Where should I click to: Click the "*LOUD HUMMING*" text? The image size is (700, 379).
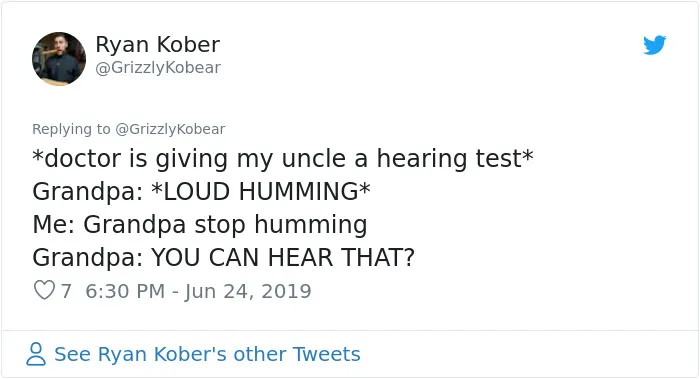pyautogui.click(x=261, y=192)
